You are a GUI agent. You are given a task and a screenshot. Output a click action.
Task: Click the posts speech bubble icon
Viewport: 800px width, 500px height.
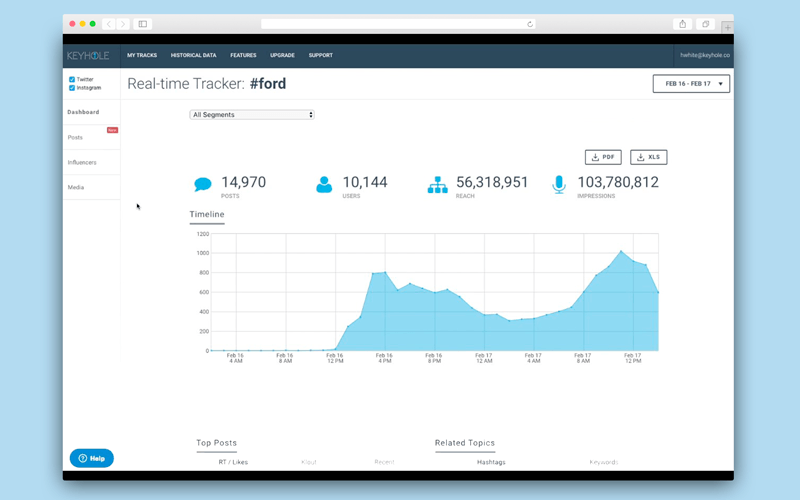click(203, 184)
